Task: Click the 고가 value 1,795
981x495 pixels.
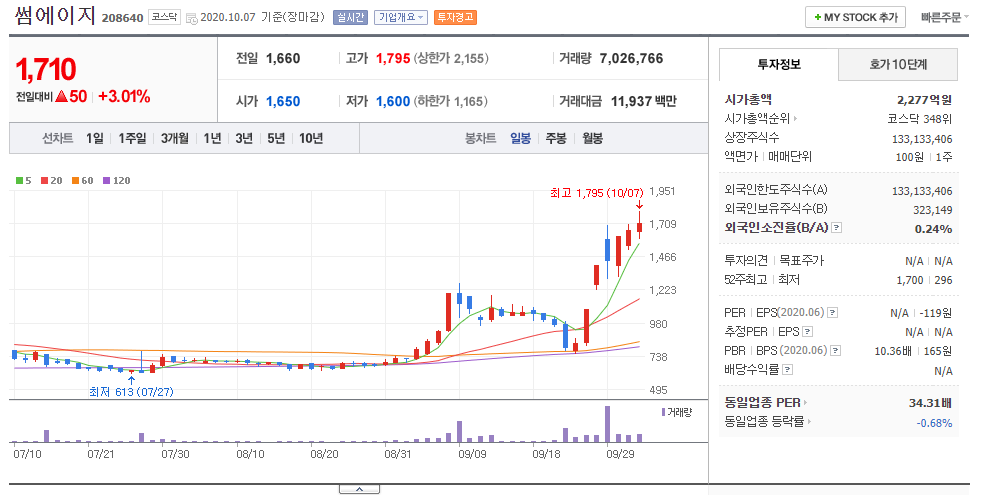Action: click(x=393, y=59)
